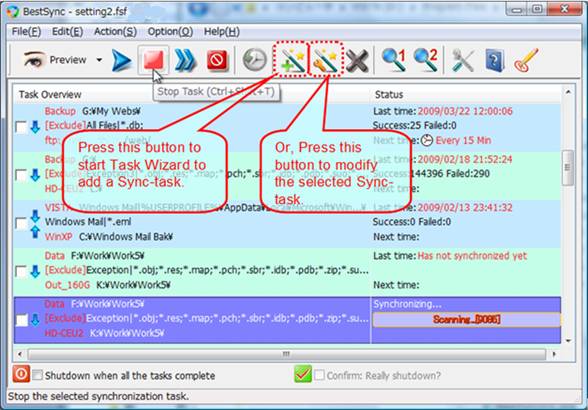Click the horizontal scrollbar left arrow
The height and width of the screenshot is (410, 588).
pyautogui.click(x=20, y=354)
